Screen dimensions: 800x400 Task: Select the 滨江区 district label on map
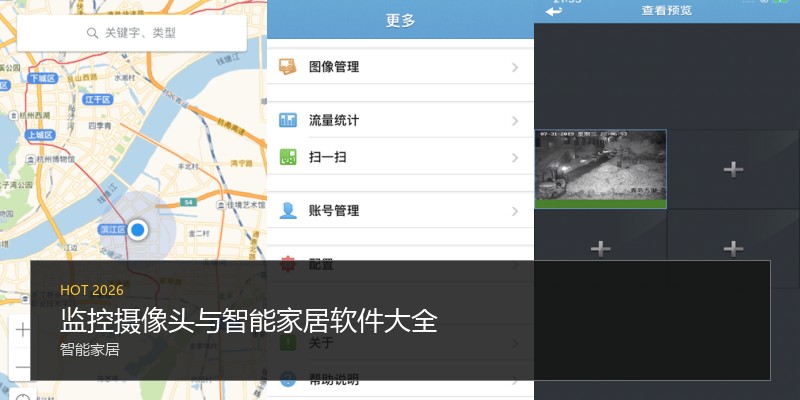pos(112,230)
